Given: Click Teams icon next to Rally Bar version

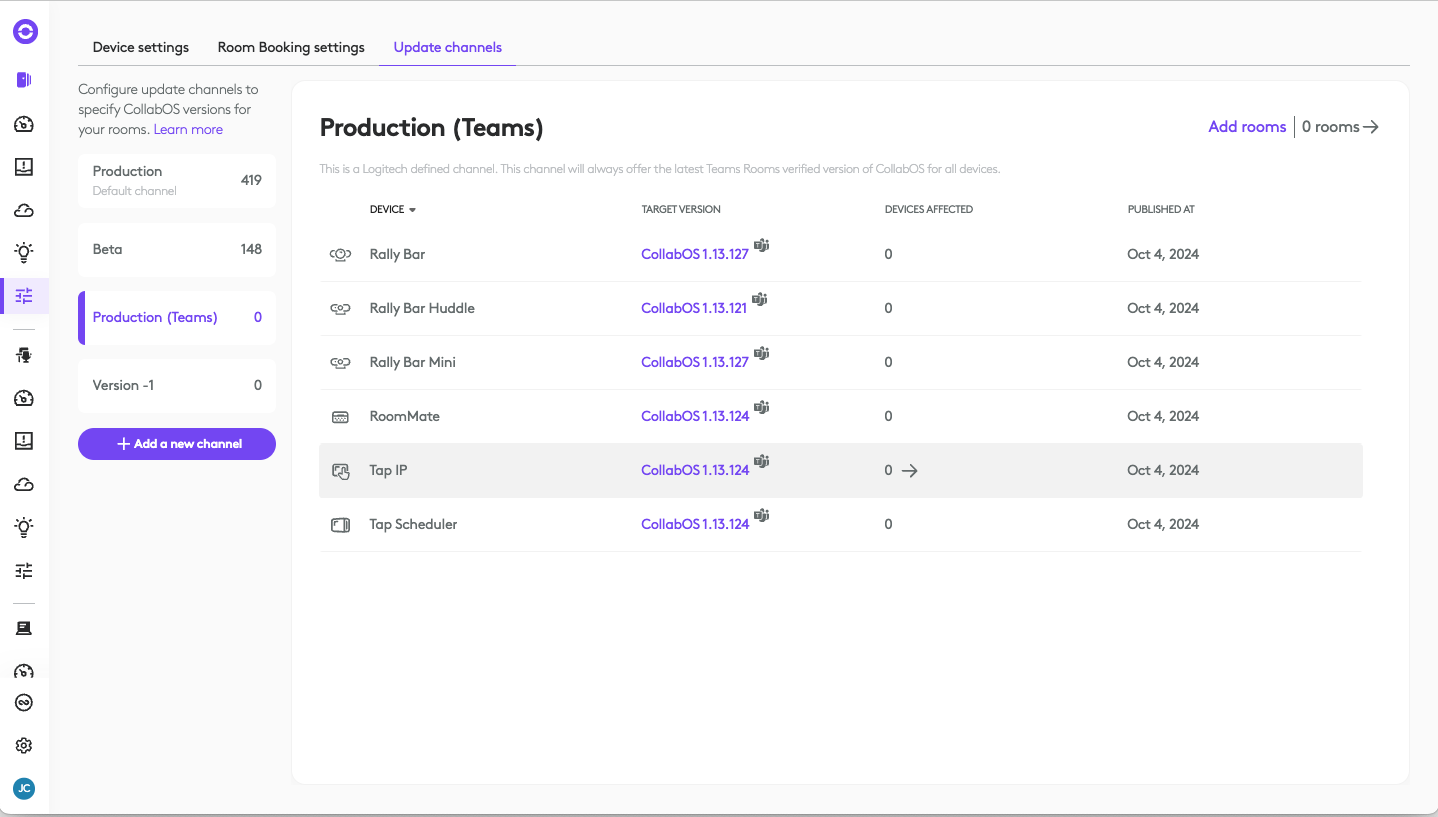Looking at the screenshot, I should [x=761, y=245].
